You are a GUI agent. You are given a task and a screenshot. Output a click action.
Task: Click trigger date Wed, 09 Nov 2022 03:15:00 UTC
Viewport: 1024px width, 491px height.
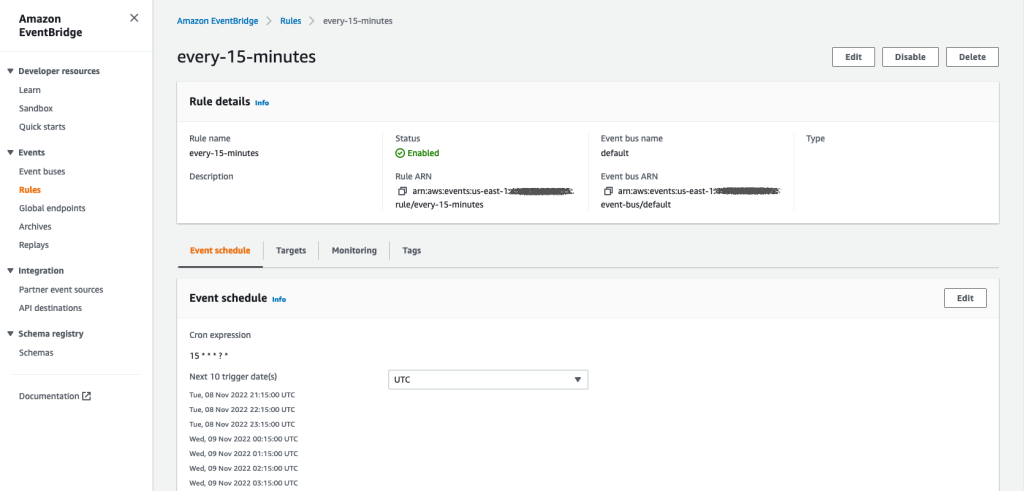pos(244,483)
